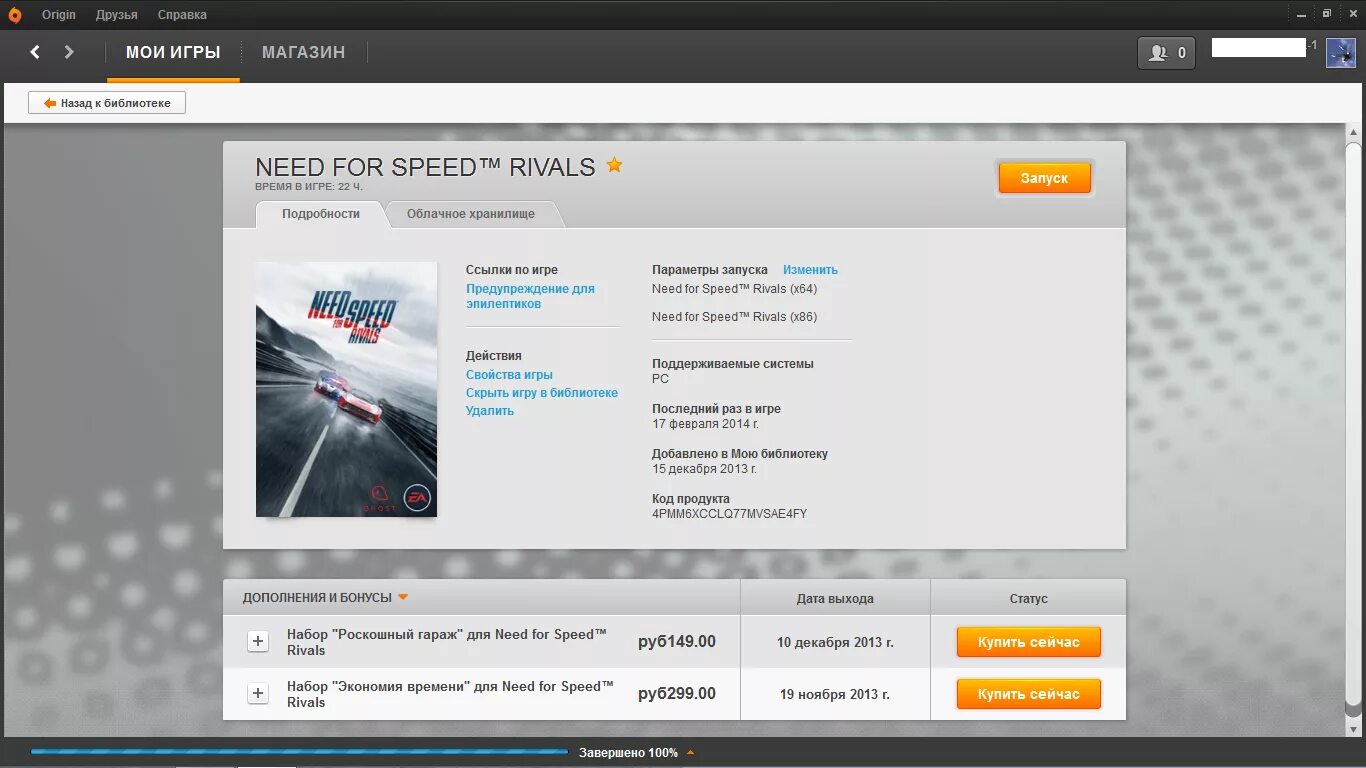Collapse the "Дополнения и бонусы" section
Viewport: 1366px width, 768px height.
(403, 598)
